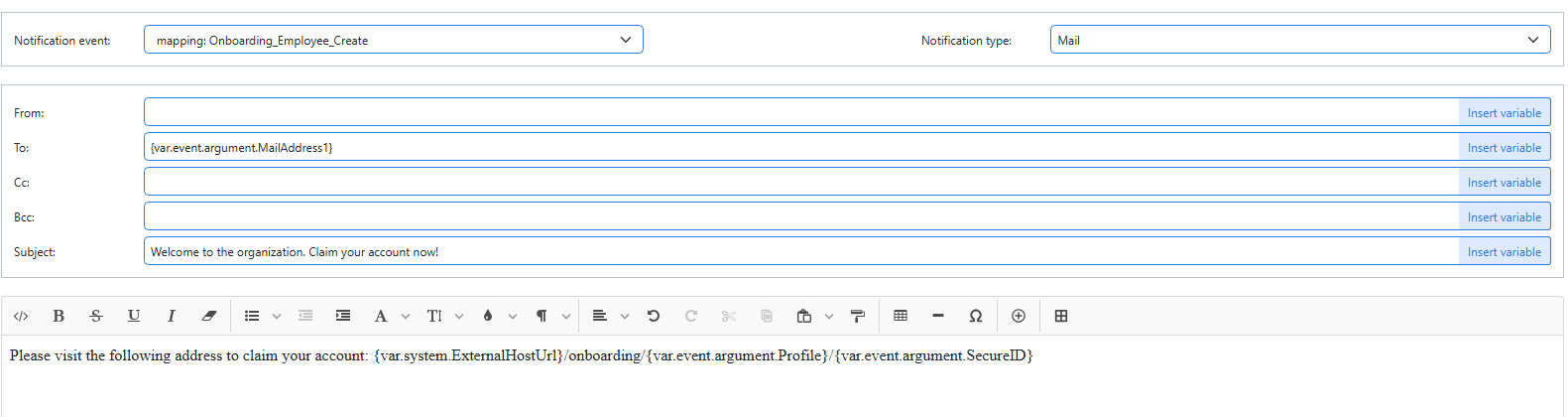This screenshot has width=1568, height=417.
Task: Set text alignment
Action: (x=599, y=316)
